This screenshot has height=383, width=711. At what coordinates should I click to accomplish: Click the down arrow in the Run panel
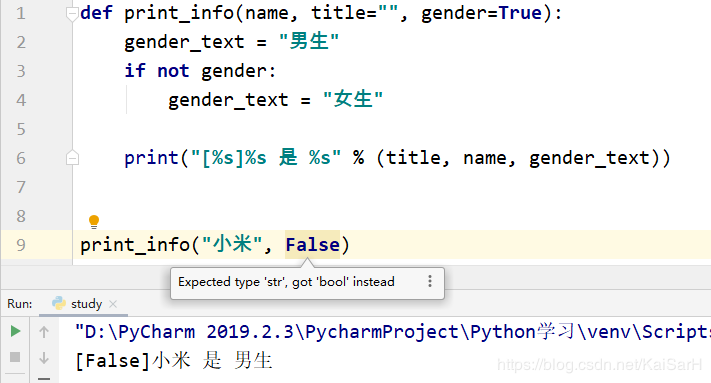click(x=44, y=358)
